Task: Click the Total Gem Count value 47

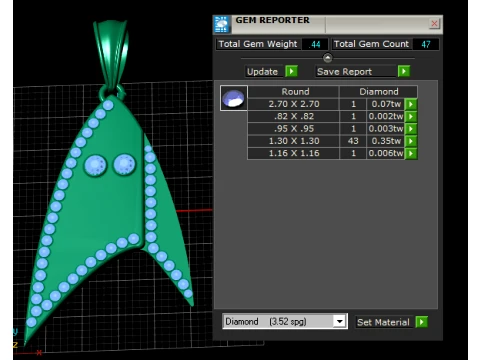Action: click(x=426, y=44)
